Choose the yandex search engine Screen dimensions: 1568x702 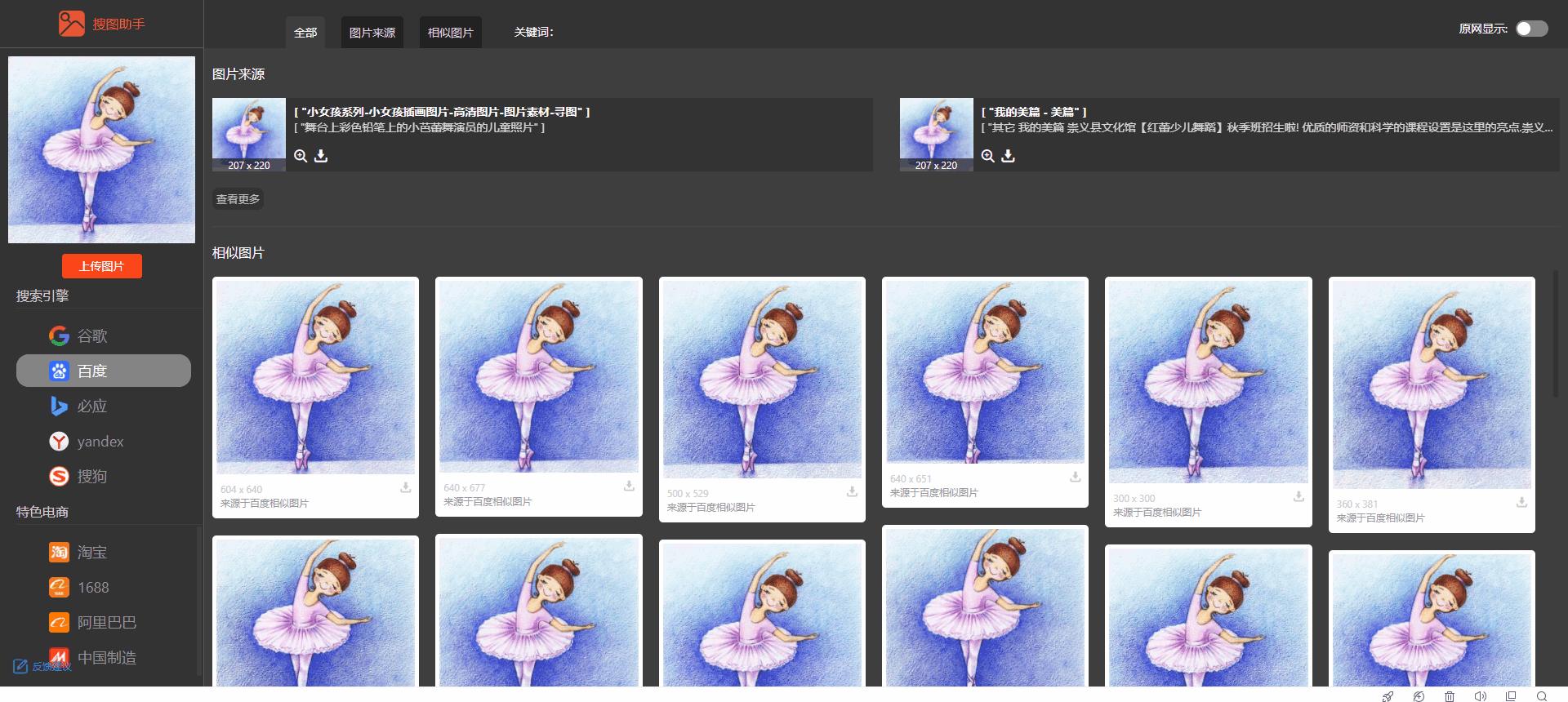(x=100, y=441)
